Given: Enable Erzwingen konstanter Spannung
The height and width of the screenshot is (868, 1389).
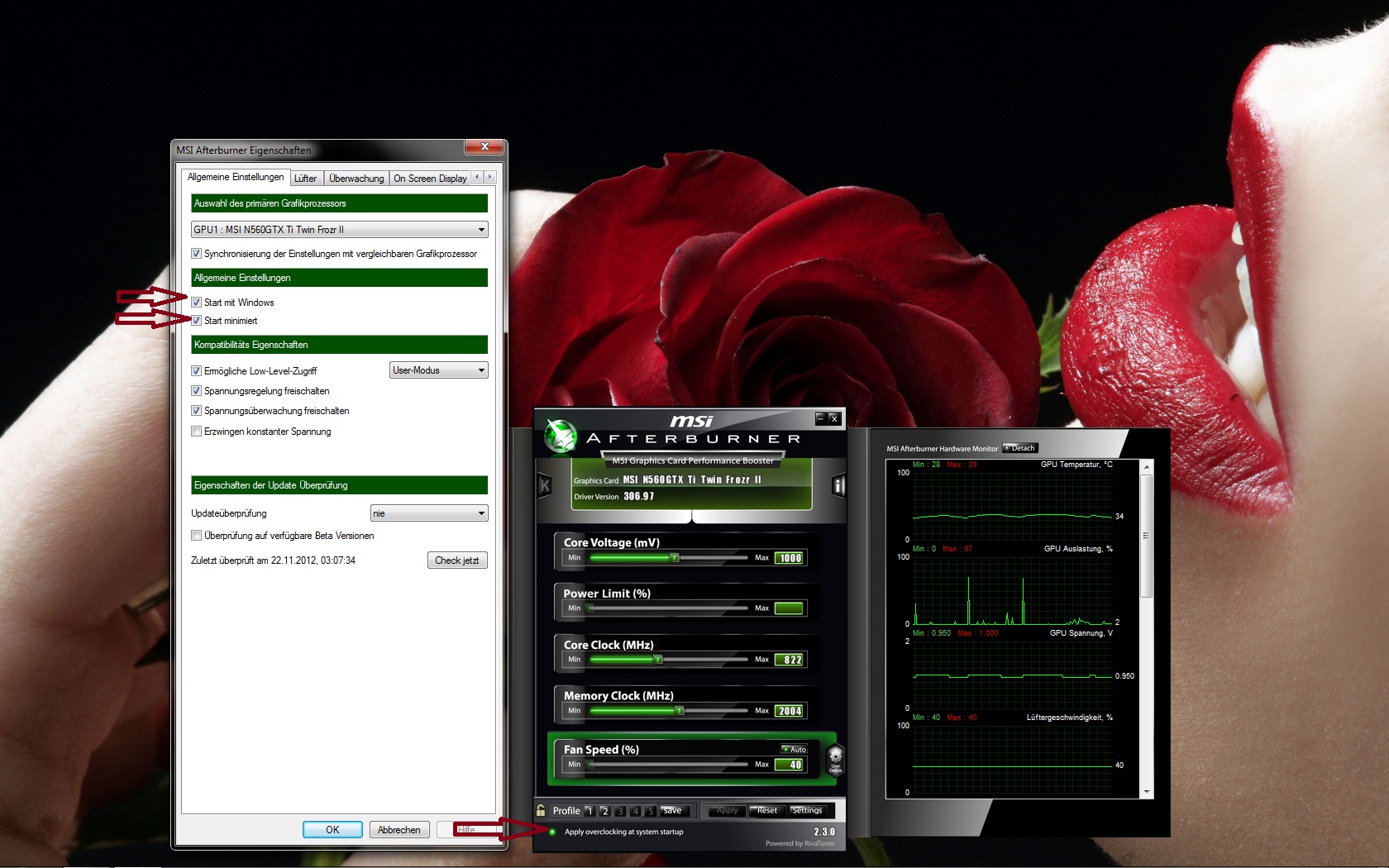Looking at the screenshot, I should (x=196, y=432).
